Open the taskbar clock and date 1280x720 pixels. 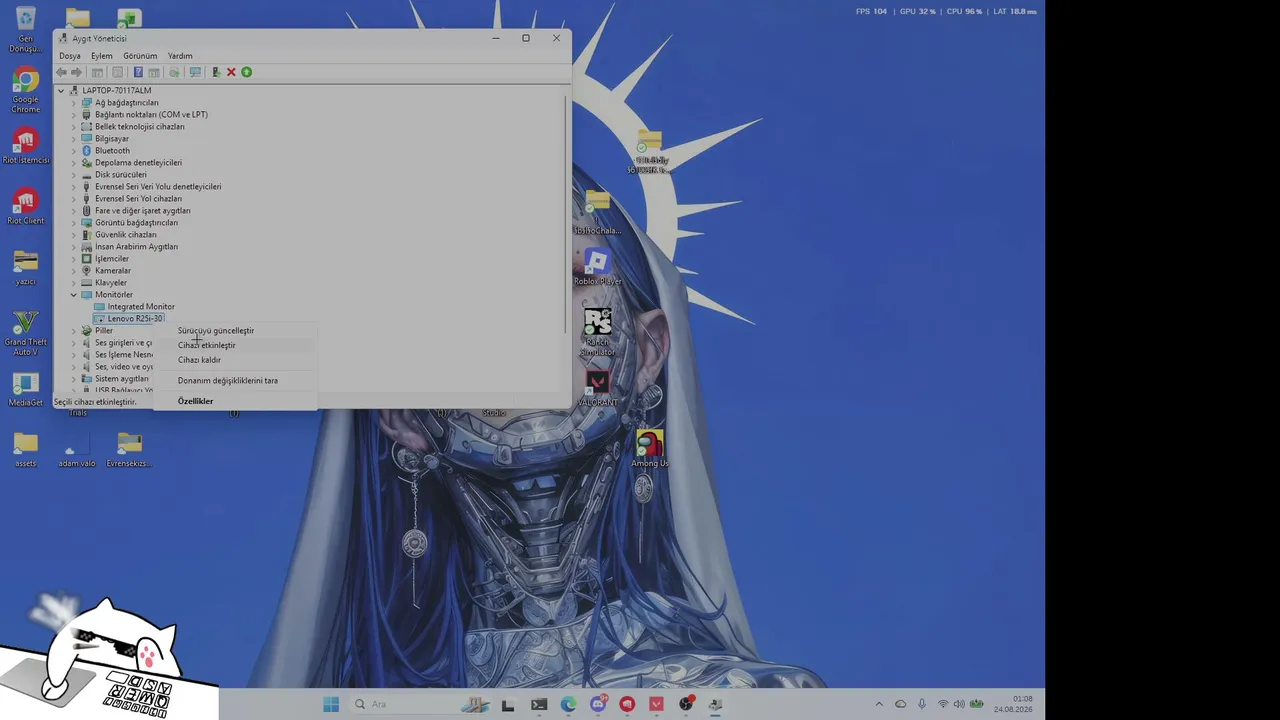(1013, 704)
